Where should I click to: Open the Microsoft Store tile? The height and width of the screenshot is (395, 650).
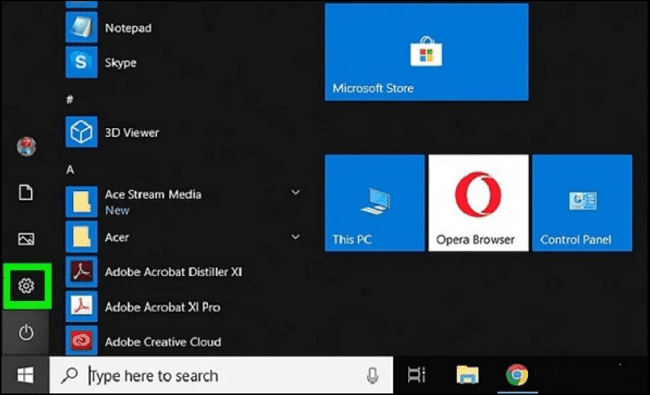click(x=427, y=52)
